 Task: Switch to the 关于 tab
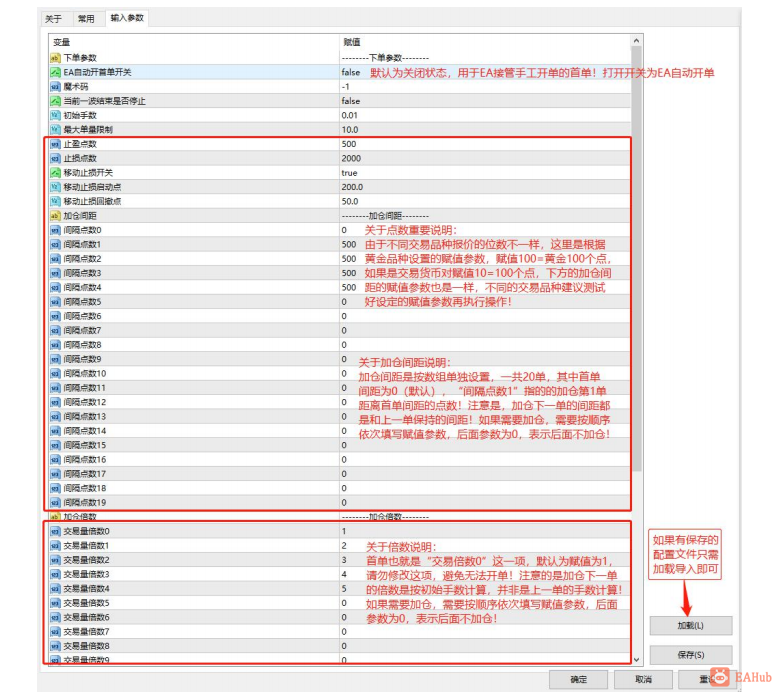(54, 19)
